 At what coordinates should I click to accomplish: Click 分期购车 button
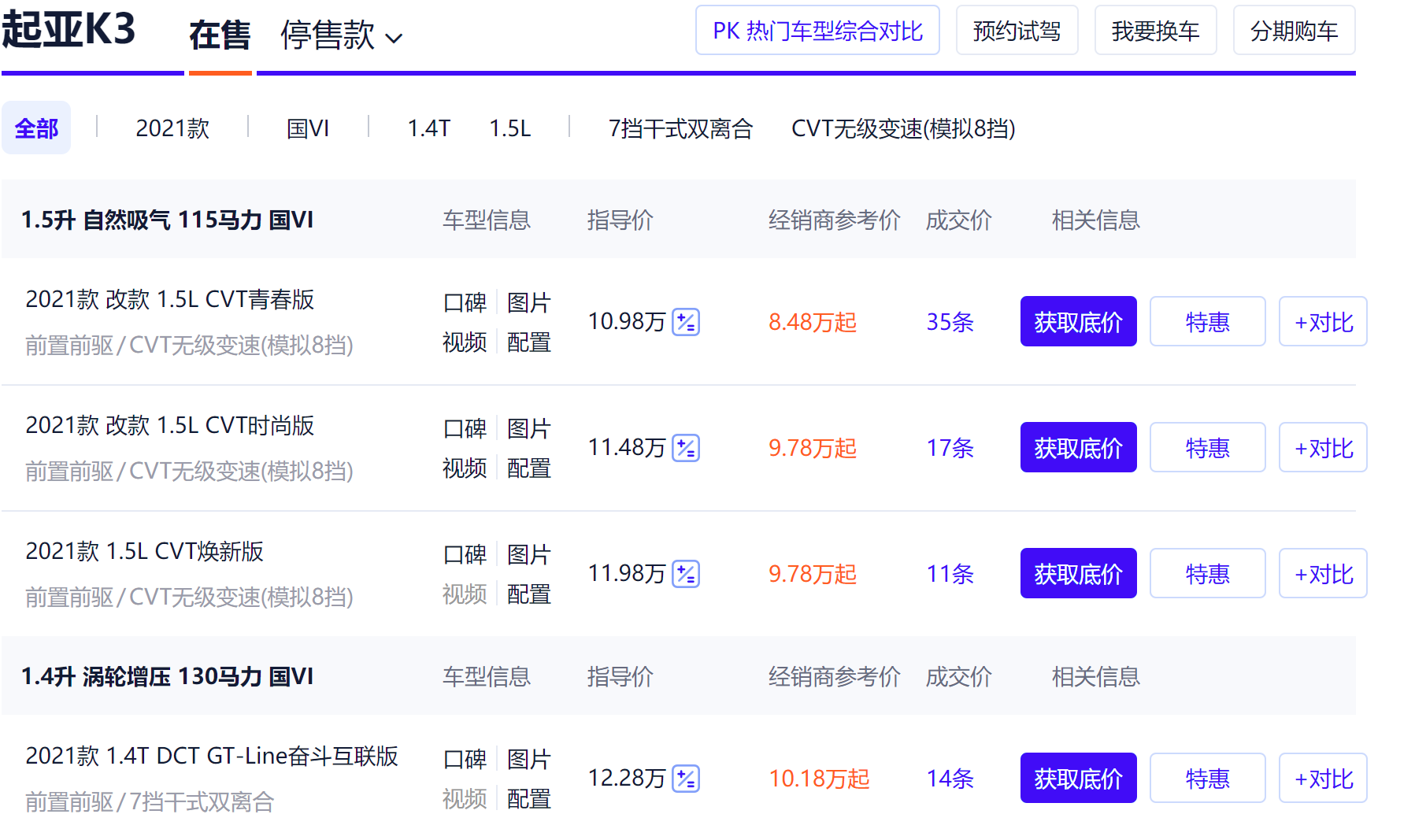point(1294,31)
